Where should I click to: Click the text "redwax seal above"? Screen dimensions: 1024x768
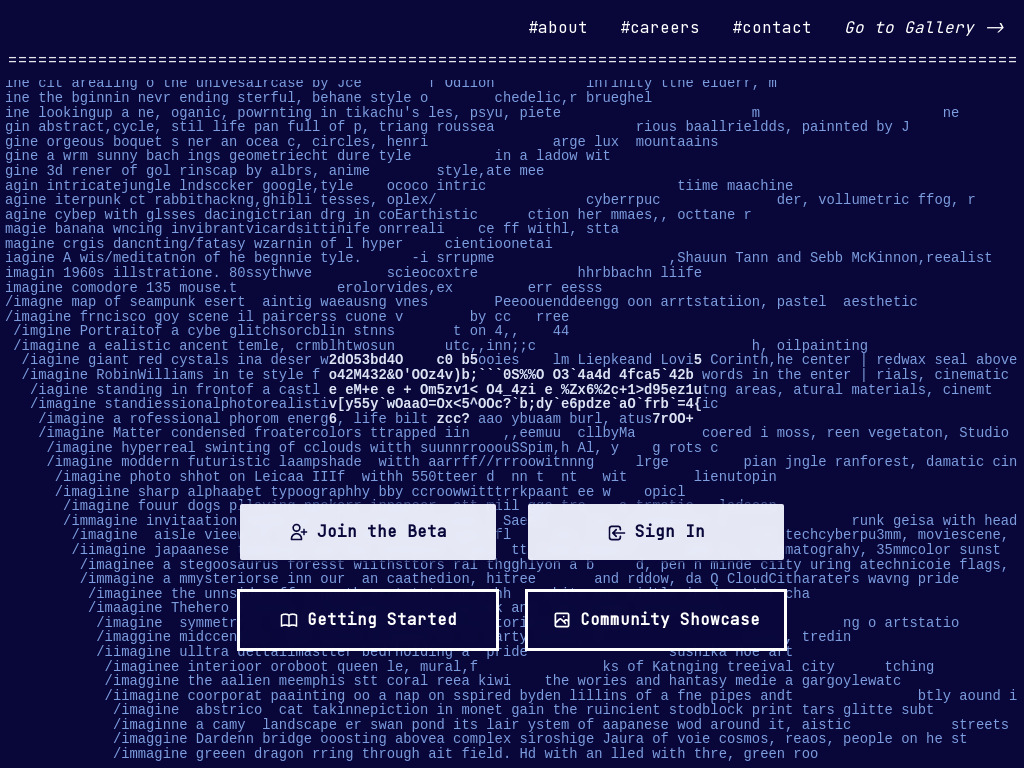point(946,360)
